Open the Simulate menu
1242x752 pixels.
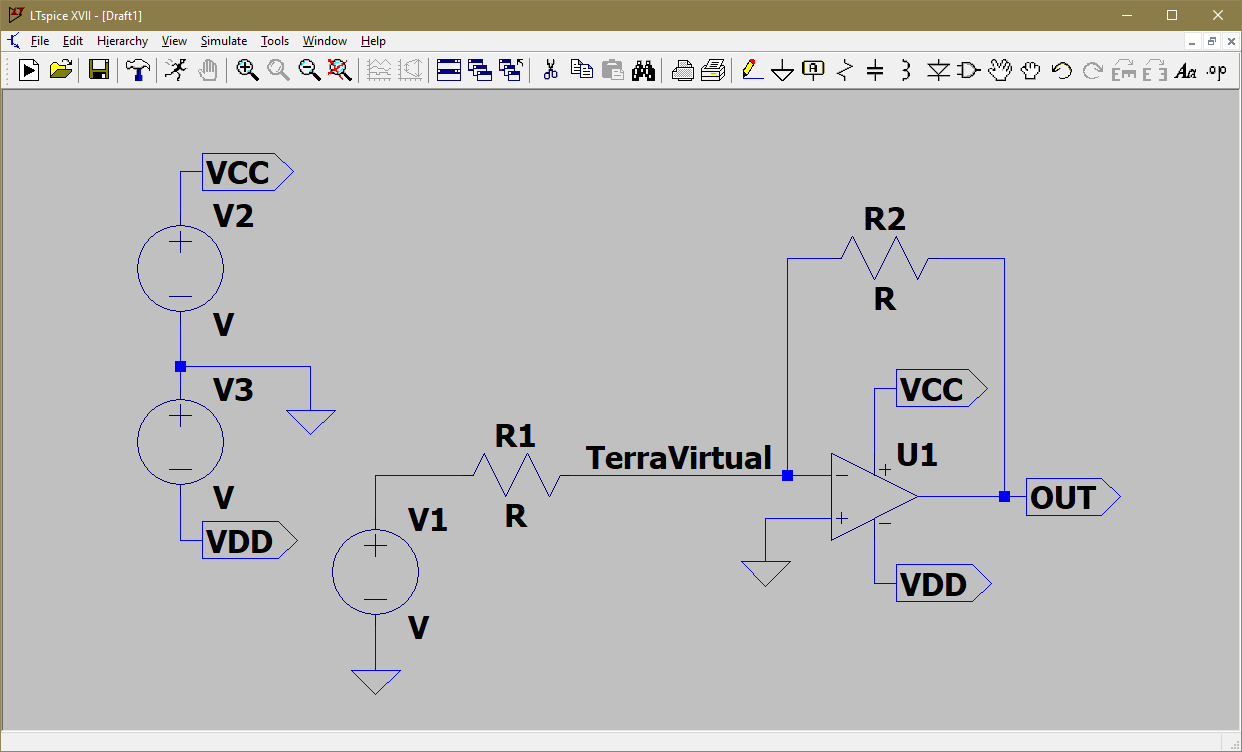pos(223,41)
